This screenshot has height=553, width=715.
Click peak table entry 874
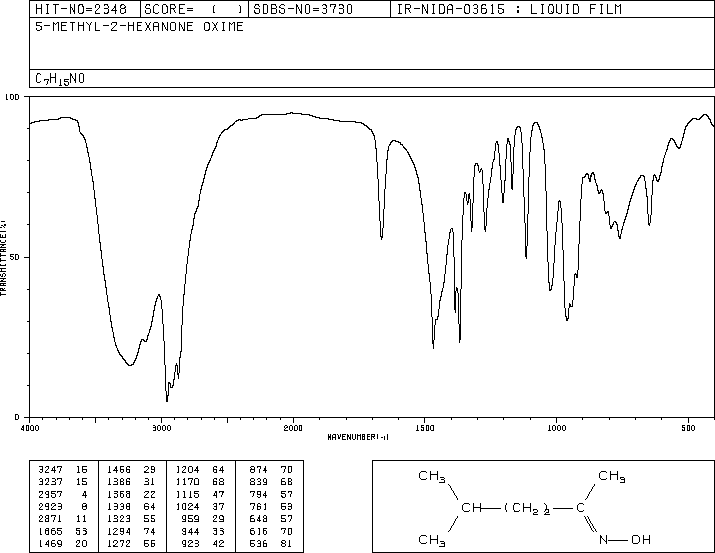pyautogui.click(x=259, y=470)
